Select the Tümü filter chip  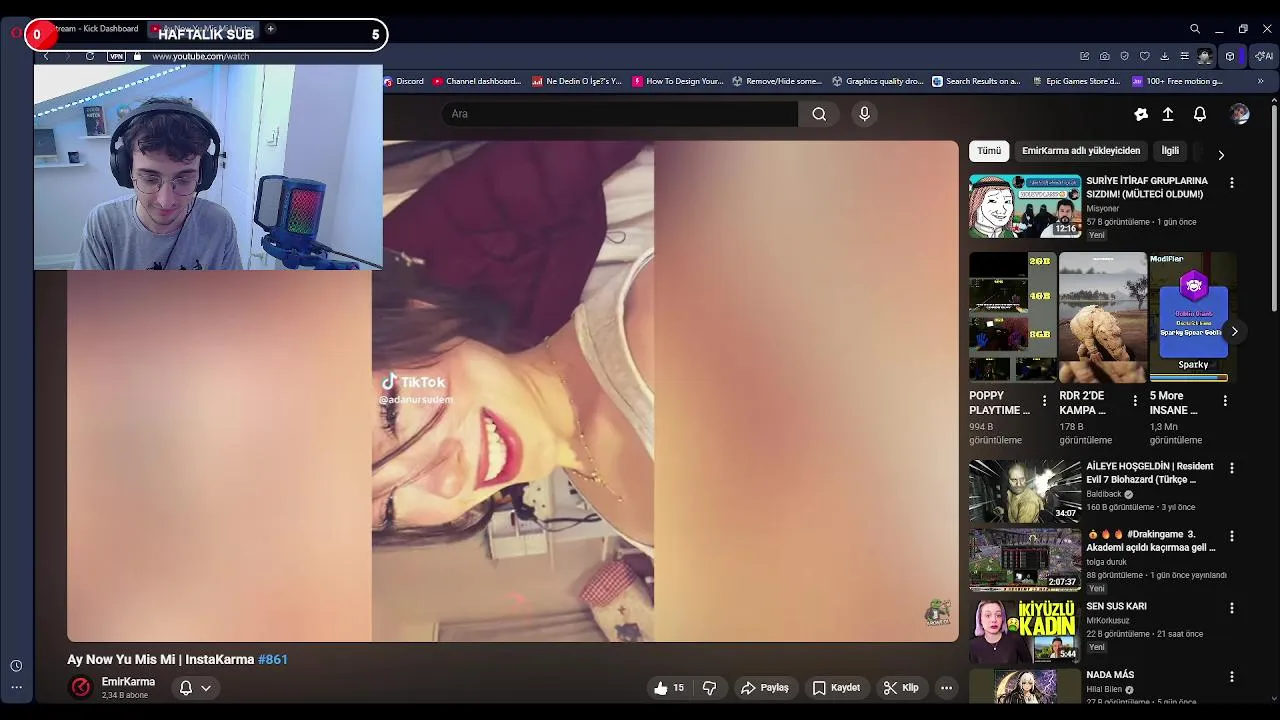(989, 151)
